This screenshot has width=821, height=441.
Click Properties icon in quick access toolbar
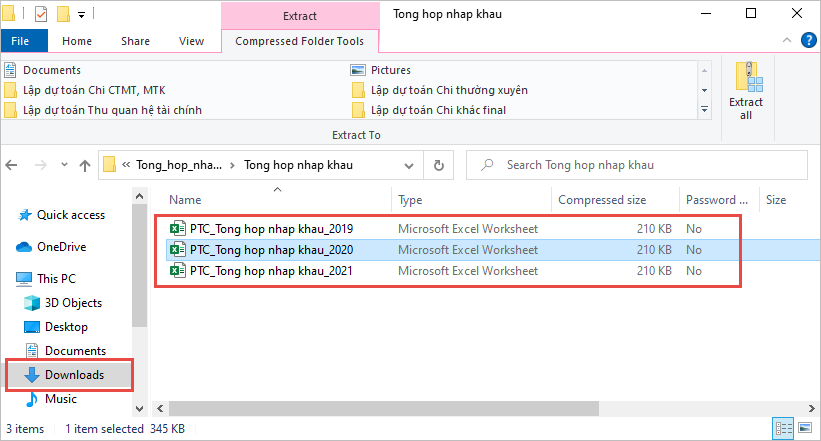coord(40,15)
